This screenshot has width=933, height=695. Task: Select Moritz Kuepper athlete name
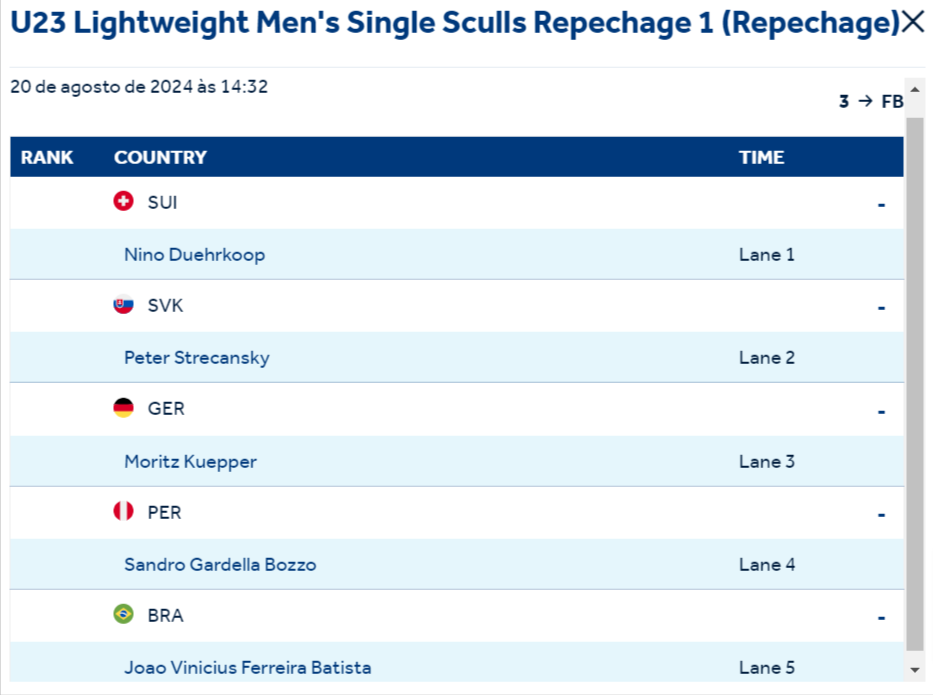tap(190, 462)
